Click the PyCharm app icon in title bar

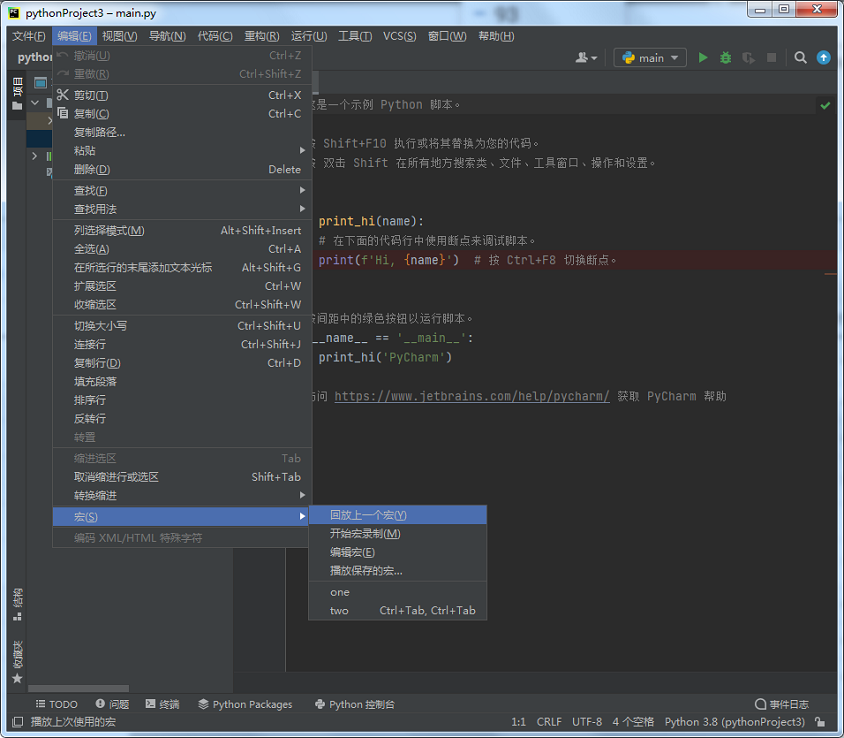(x=15, y=13)
